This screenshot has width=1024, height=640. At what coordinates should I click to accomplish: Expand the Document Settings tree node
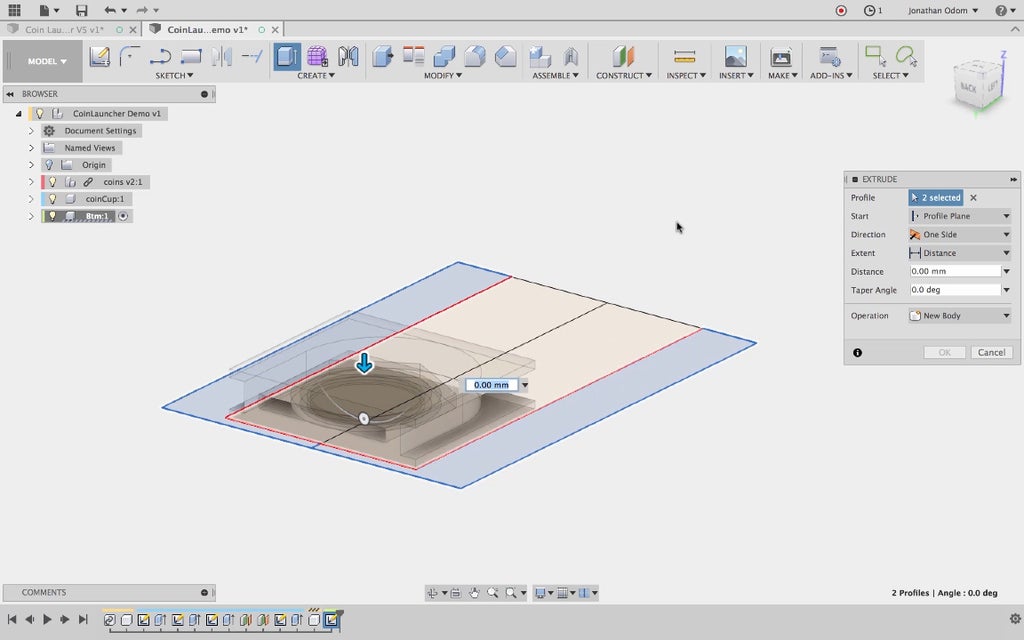click(31, 131)
